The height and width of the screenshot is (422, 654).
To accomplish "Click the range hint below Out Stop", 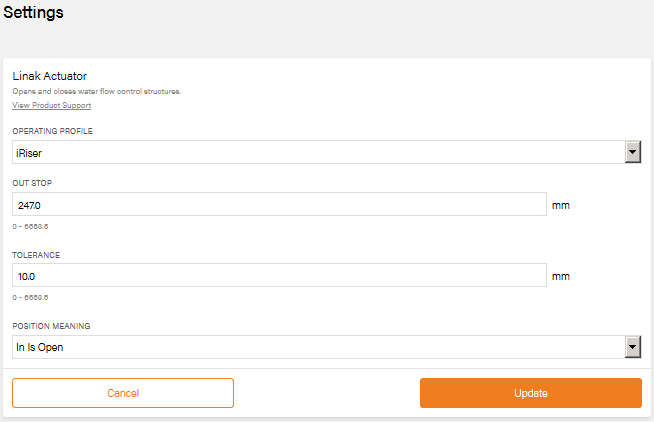I will pos(30,226).
